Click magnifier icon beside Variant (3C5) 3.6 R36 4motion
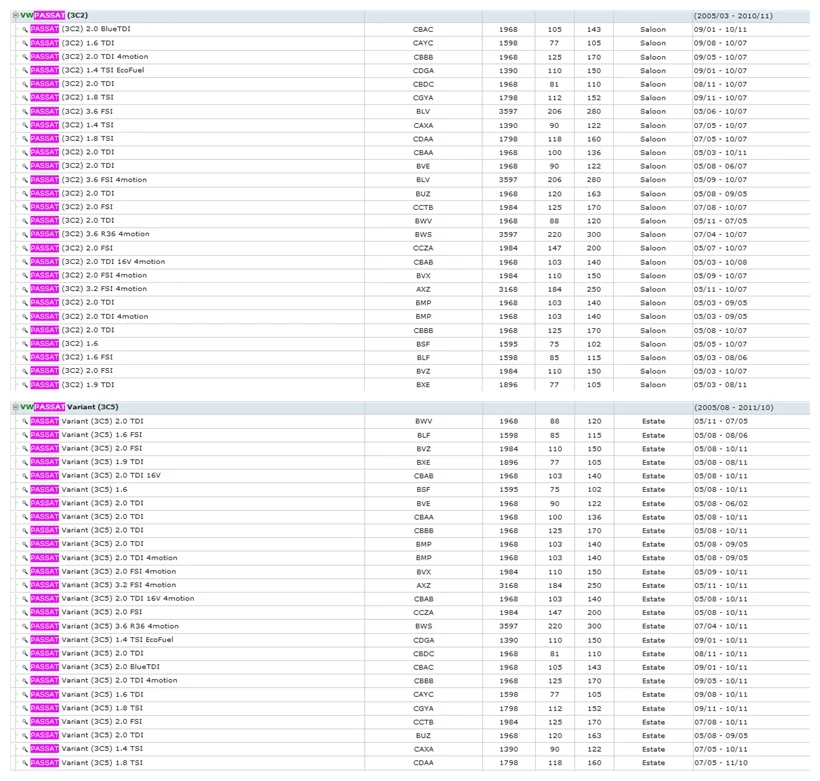Image resolution: width=820 pixels, height=781 pixels. tap(24, 626)
